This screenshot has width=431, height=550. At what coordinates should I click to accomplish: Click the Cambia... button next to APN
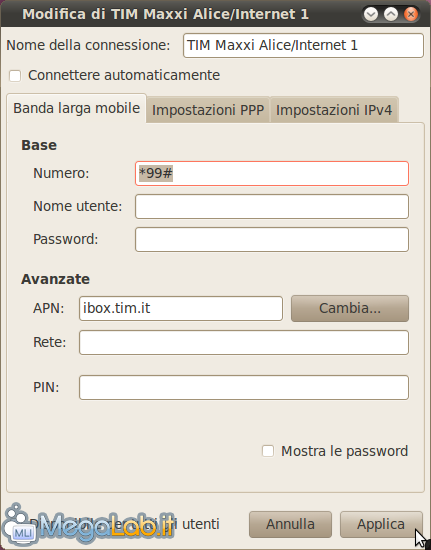[x=350, y=308]
